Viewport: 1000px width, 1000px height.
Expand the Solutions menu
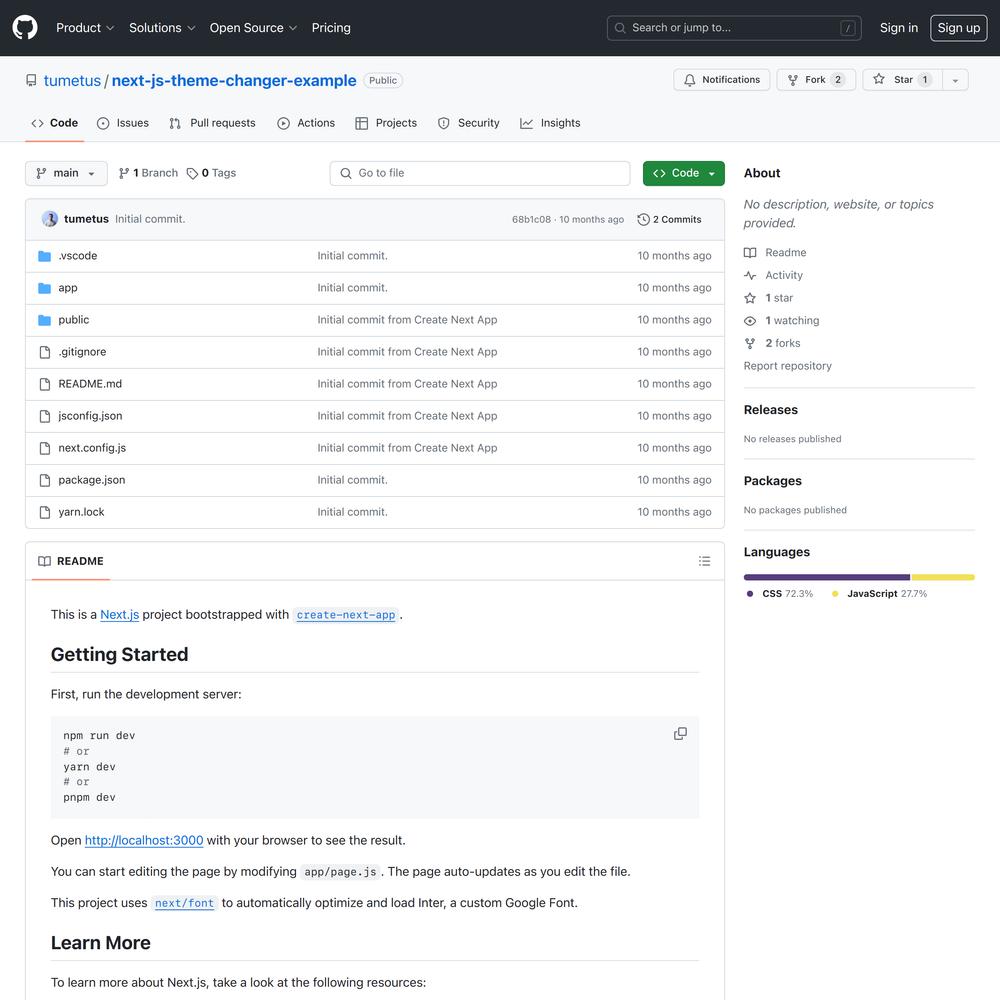tap(162, 28)
